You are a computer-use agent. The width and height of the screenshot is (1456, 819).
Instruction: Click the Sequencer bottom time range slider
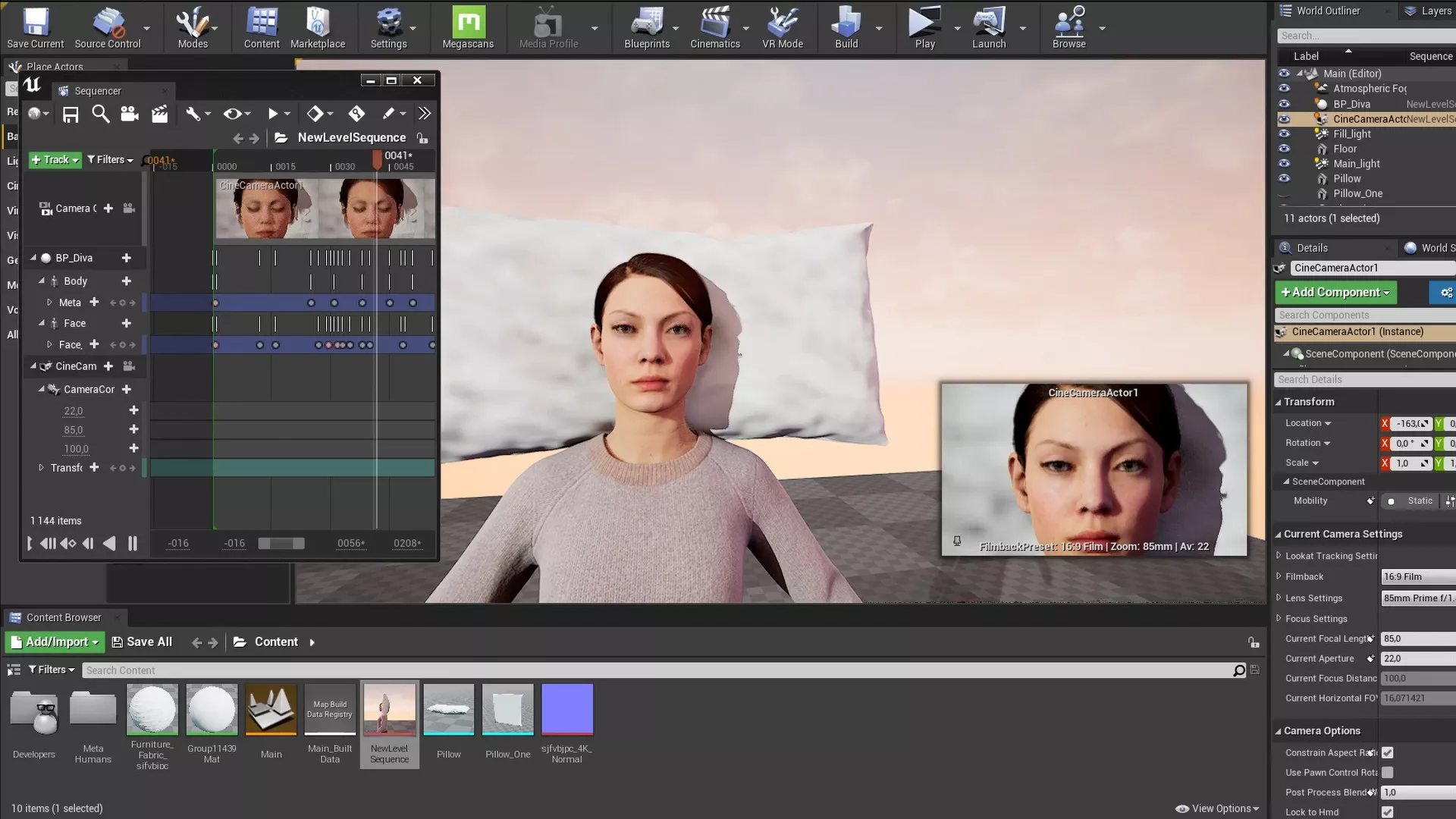coord(281,543)
